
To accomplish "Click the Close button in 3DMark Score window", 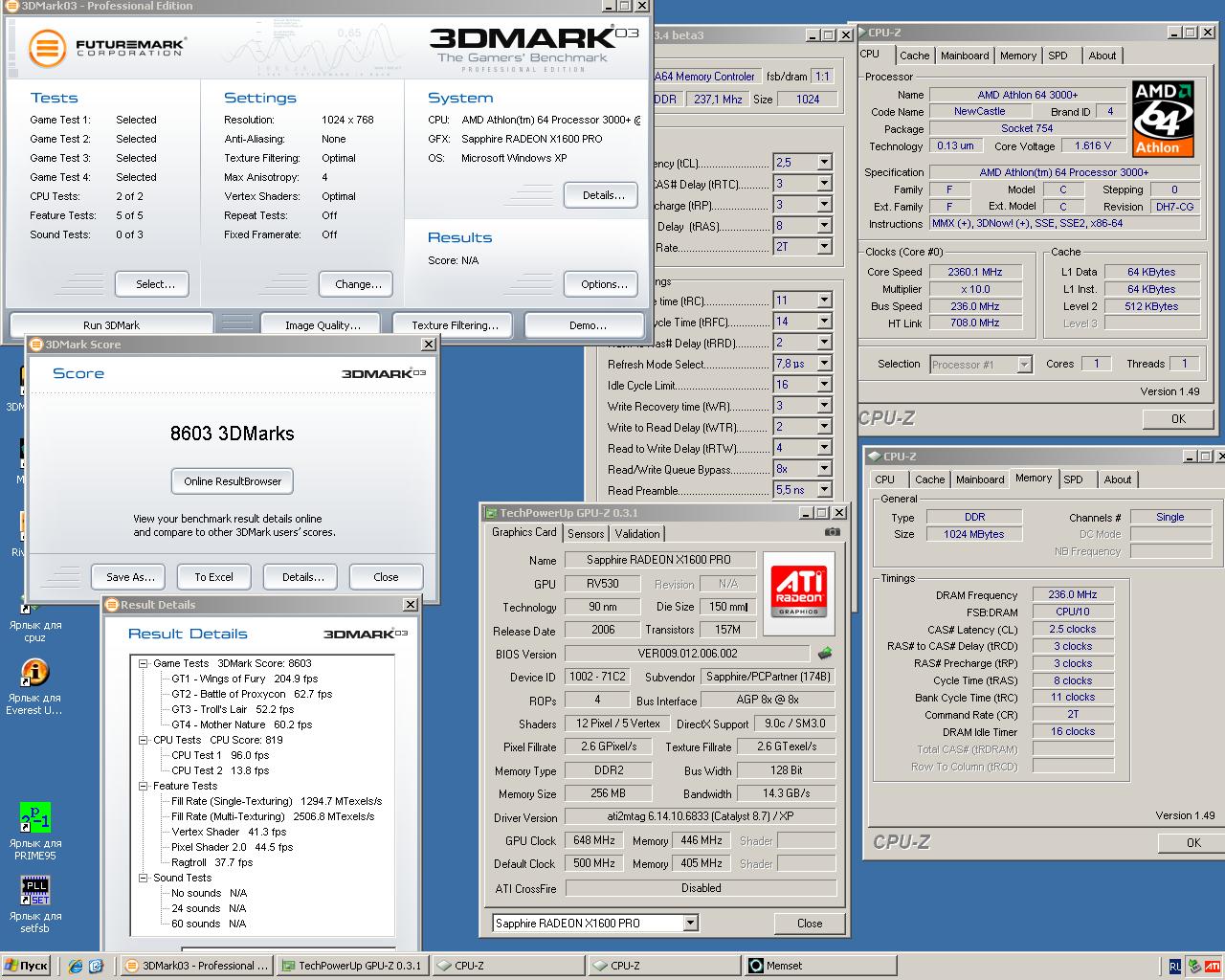I will (x=386, y=577).
